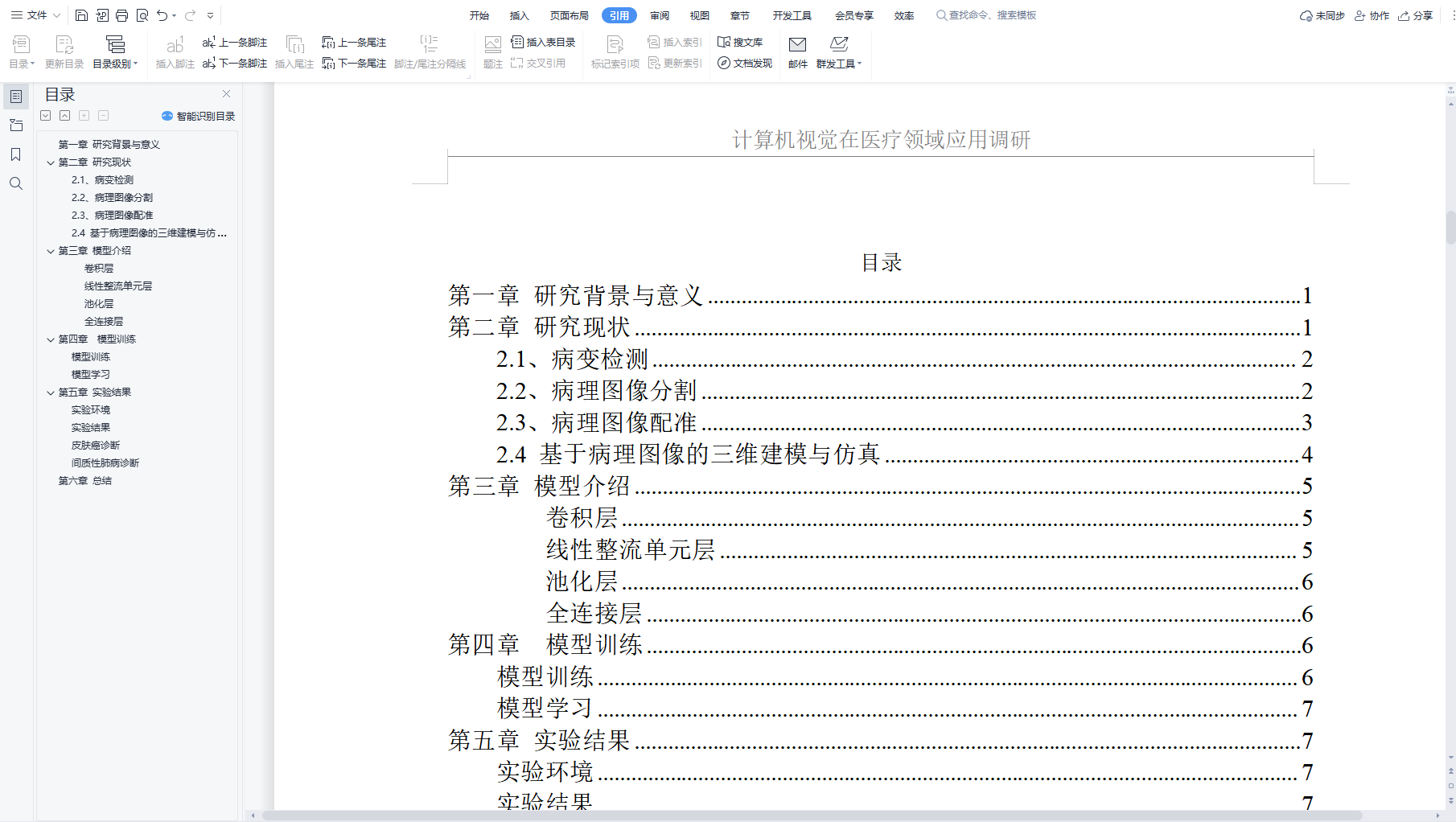Click the bookmark sidebar icon

pyautogui.click(x=15, y=154)
